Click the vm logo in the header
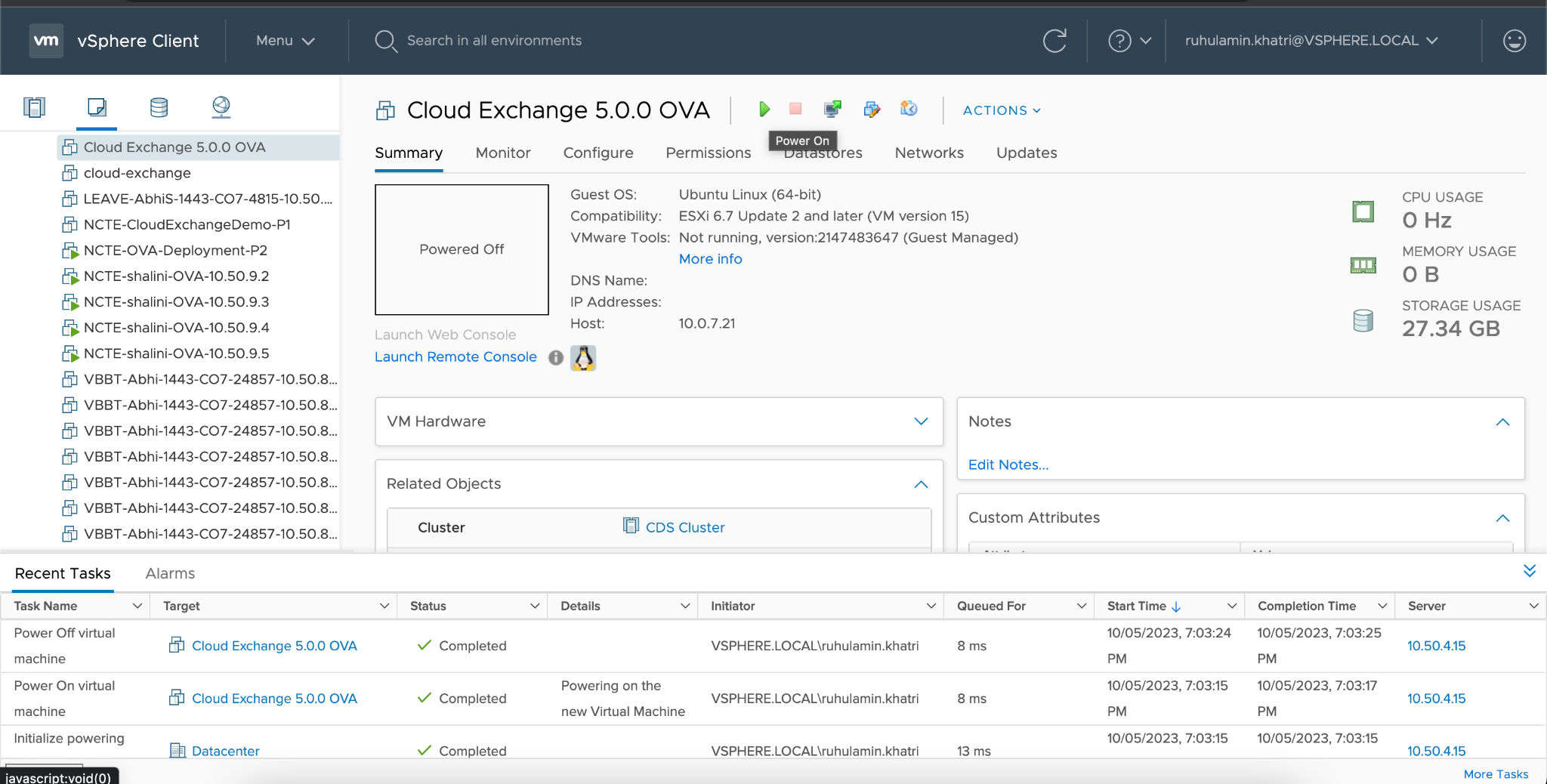Screen dimensions: 1547x784 coord(46,41)
